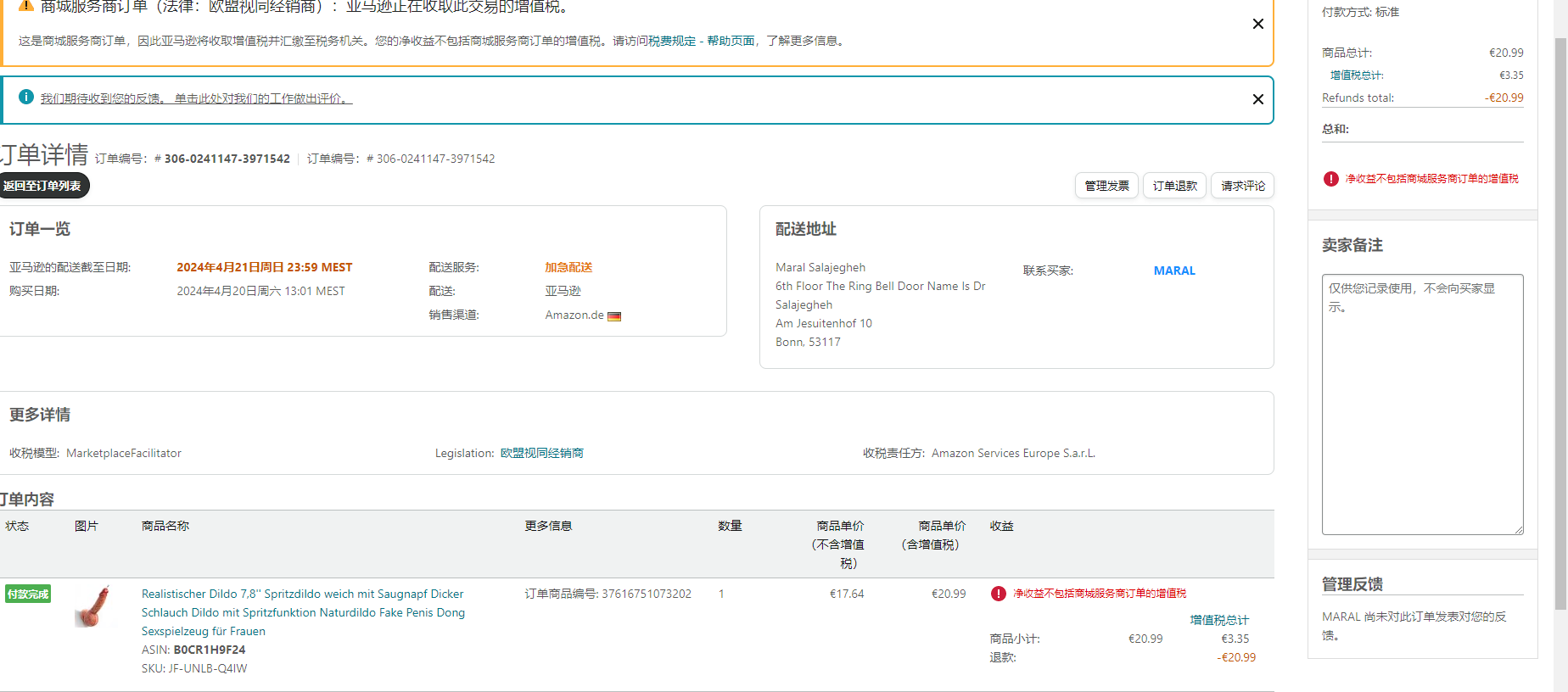This screenshot has height=692, width=1568.
Task: Close the yellow VAT warning banner
Action: pos(1257,24)
